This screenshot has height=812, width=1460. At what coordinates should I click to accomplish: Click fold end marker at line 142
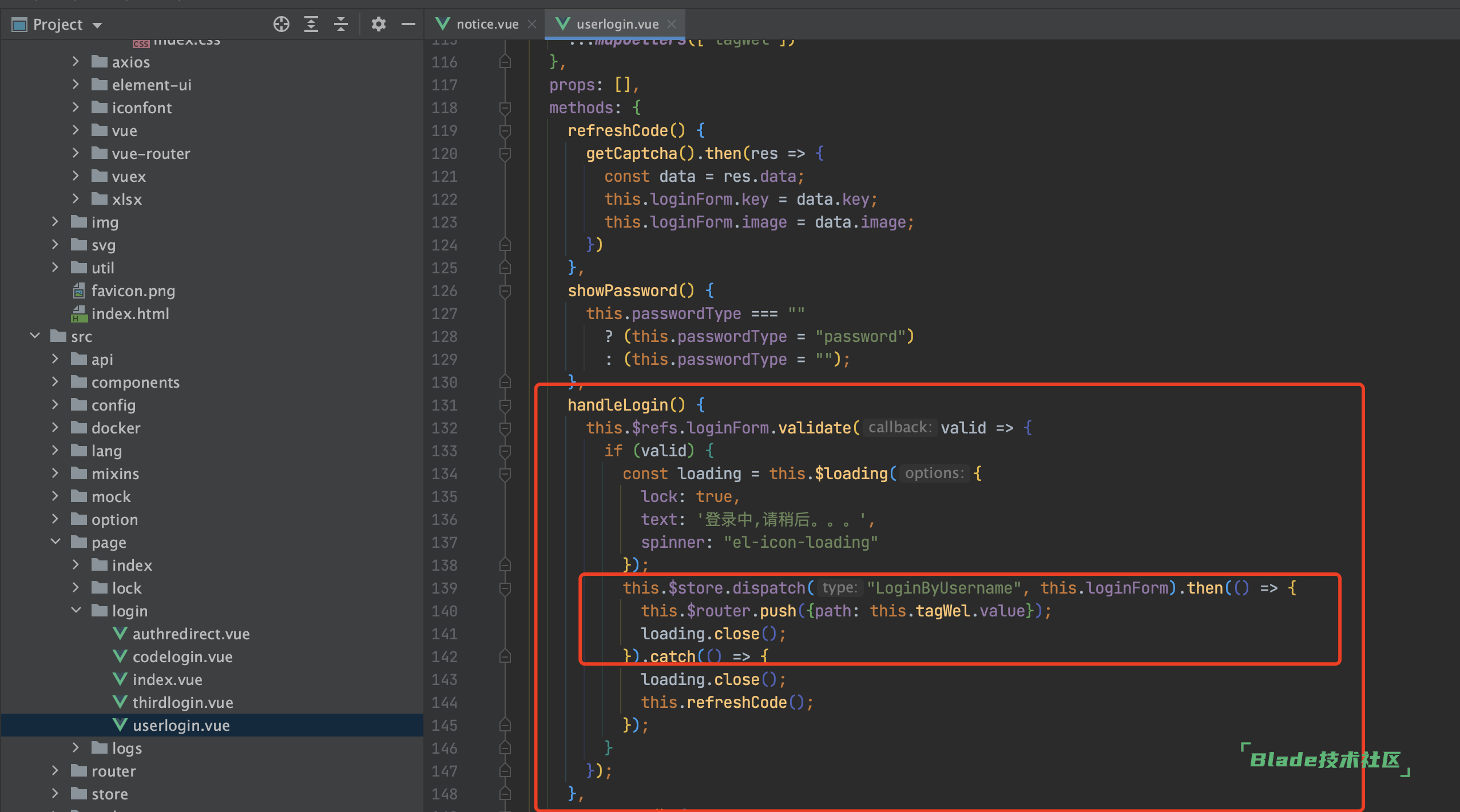coord(505,656)
